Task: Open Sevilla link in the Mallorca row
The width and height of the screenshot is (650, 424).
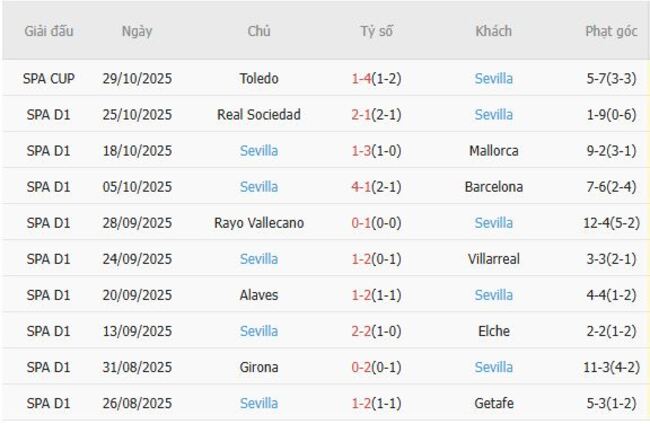Action: pos(259,151)
